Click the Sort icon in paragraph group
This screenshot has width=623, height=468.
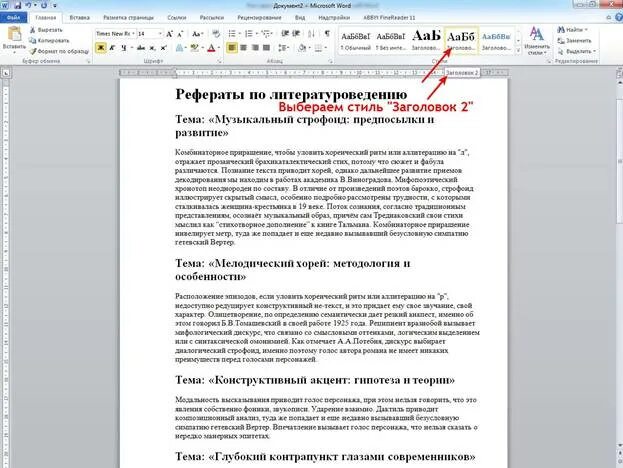click(312, 34)
